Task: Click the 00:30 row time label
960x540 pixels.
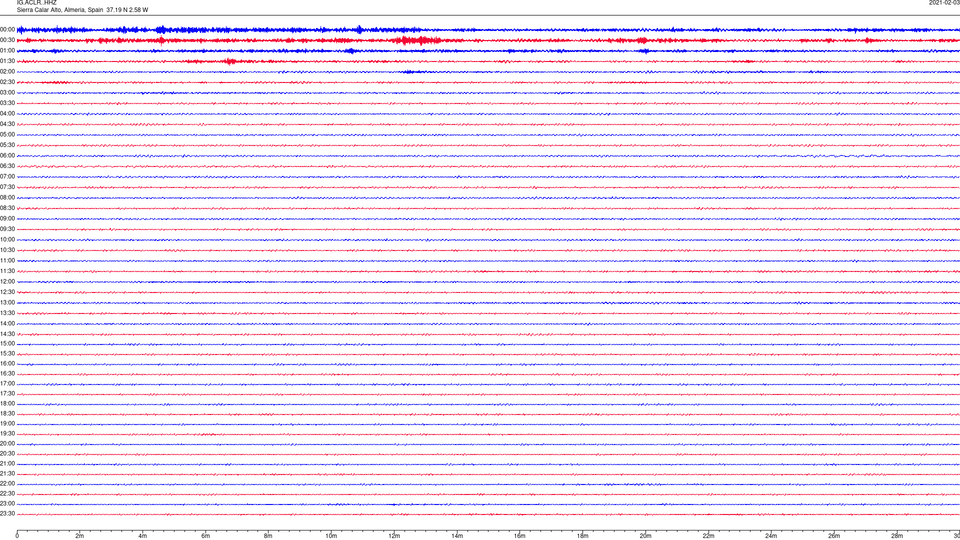Action: tap(7, 40)
